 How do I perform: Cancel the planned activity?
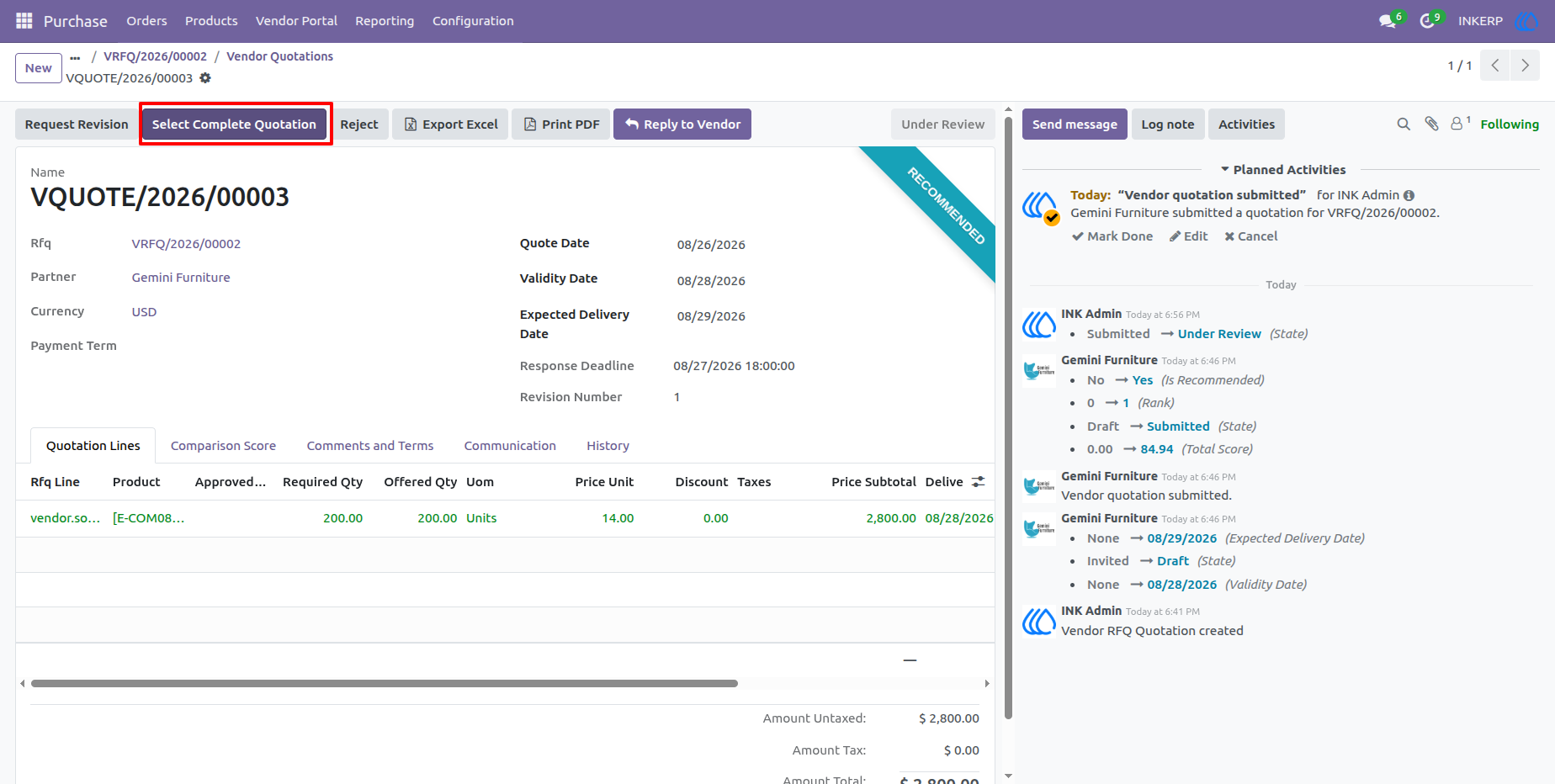(1250, 236)
